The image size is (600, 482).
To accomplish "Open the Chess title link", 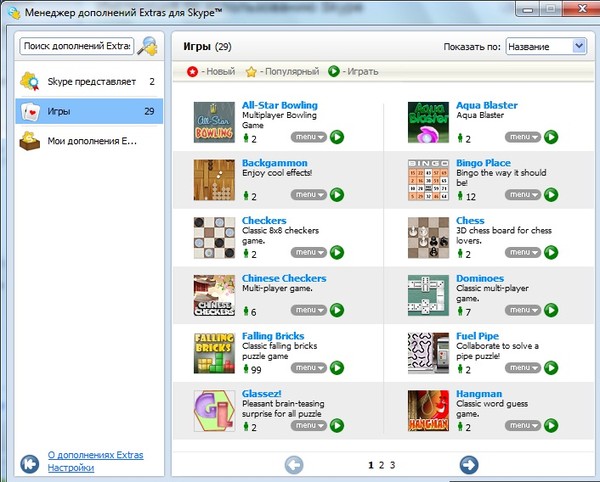I will pyautogui.click(x=470, y=220).
